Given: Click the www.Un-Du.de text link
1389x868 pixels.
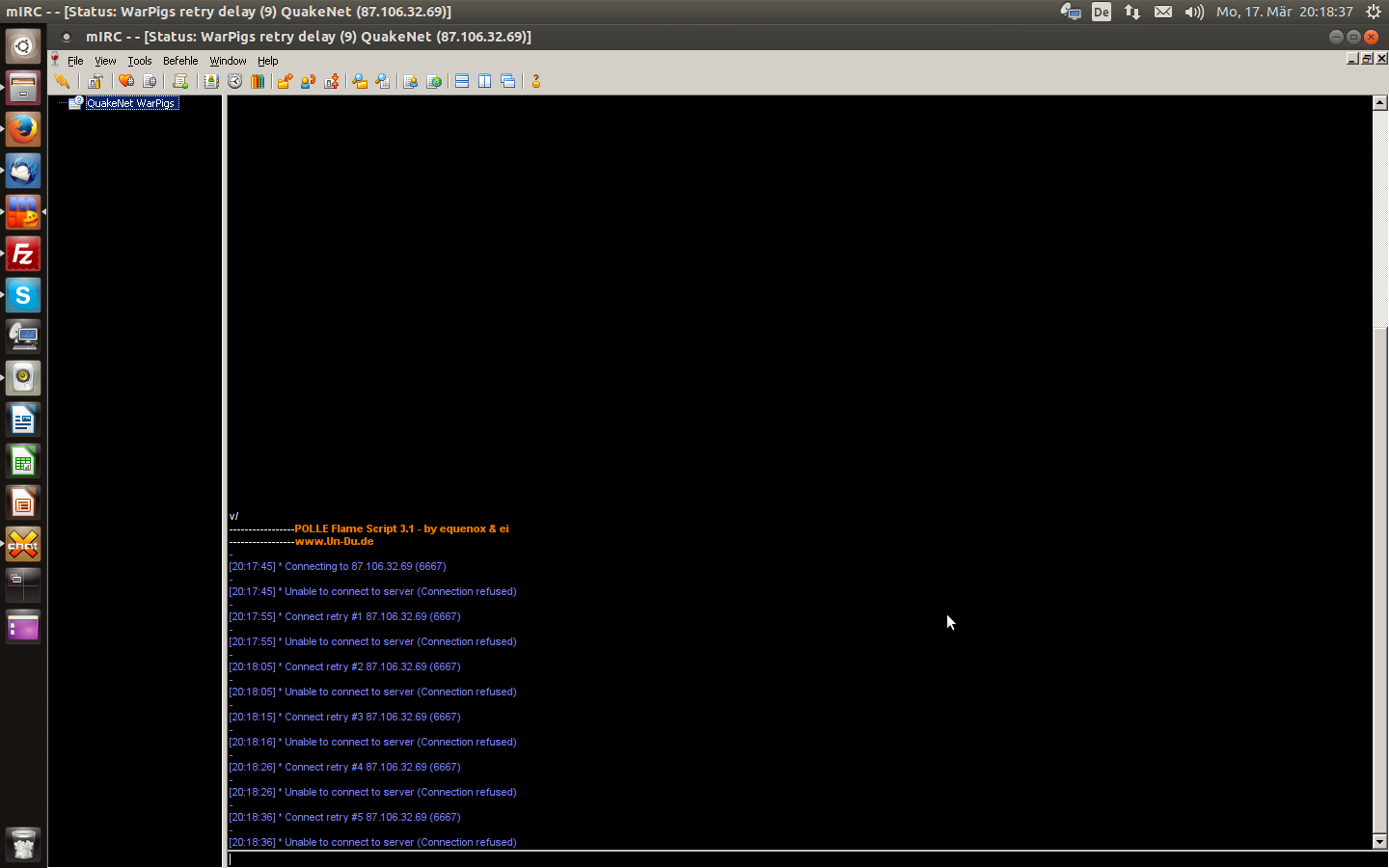Looking at the screenshot, I should (334, 542).
